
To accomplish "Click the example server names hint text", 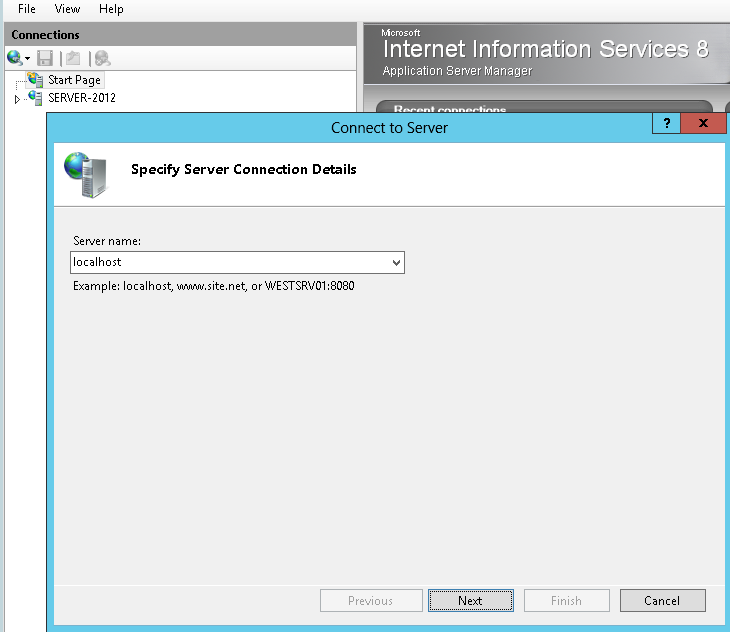I will tap(214, 286).
